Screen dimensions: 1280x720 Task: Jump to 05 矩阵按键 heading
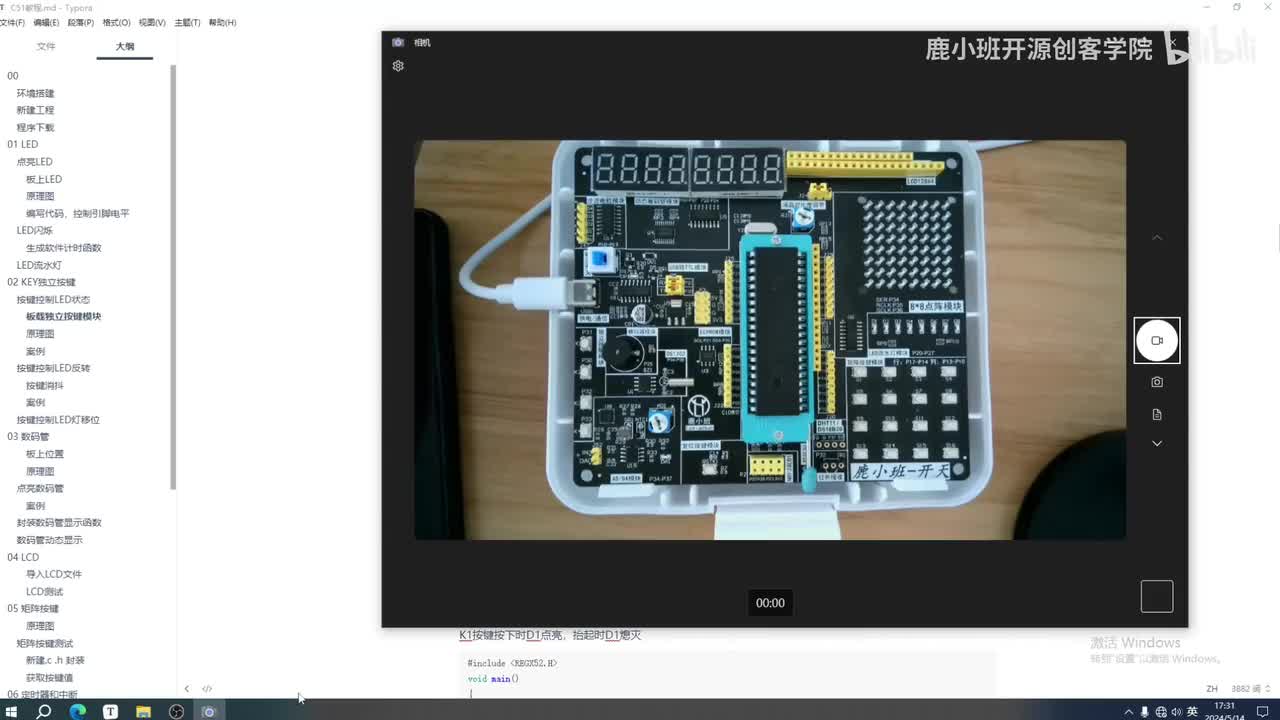[x=33, y=608]
